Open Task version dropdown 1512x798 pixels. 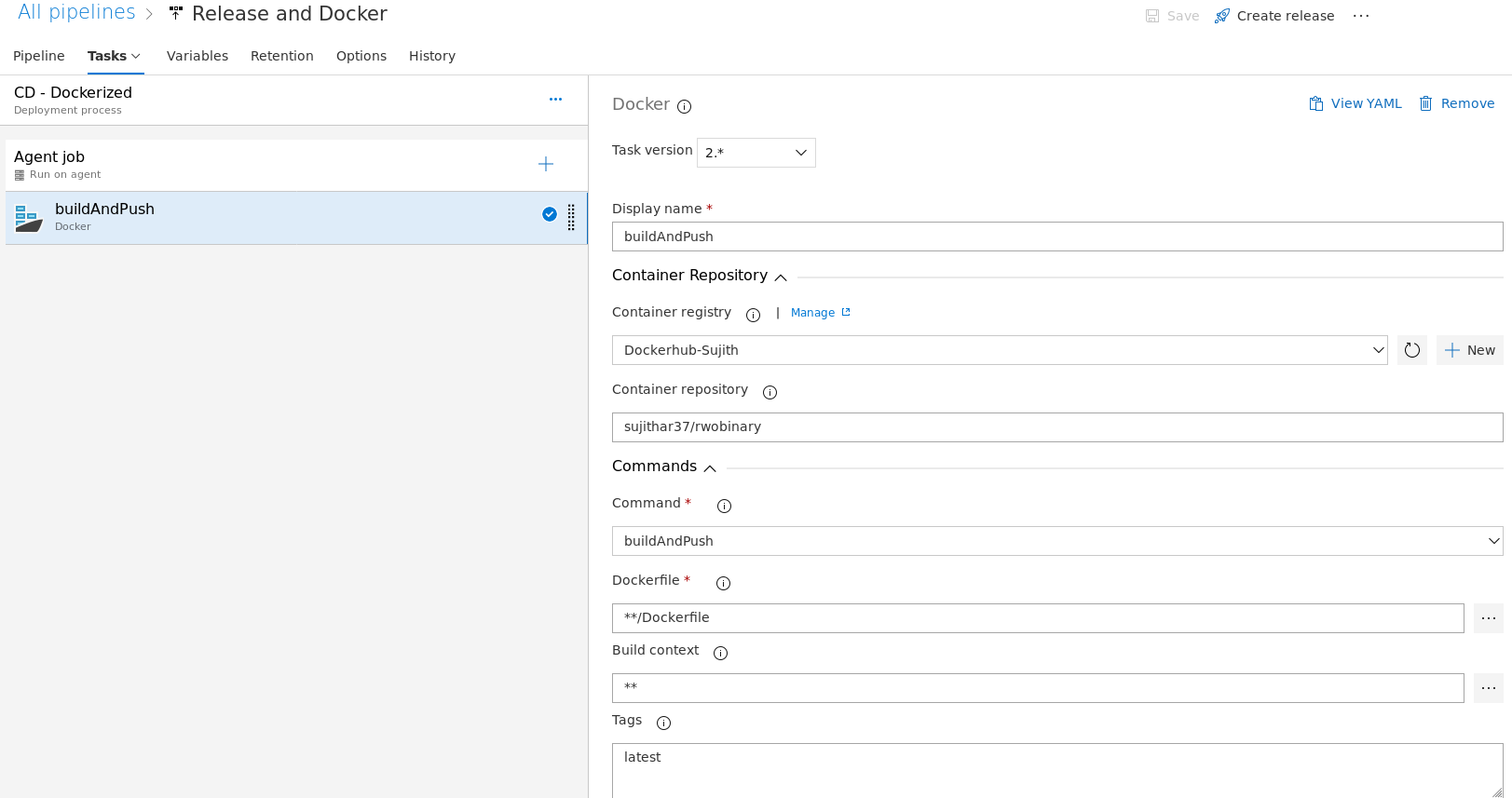(756, 153)
